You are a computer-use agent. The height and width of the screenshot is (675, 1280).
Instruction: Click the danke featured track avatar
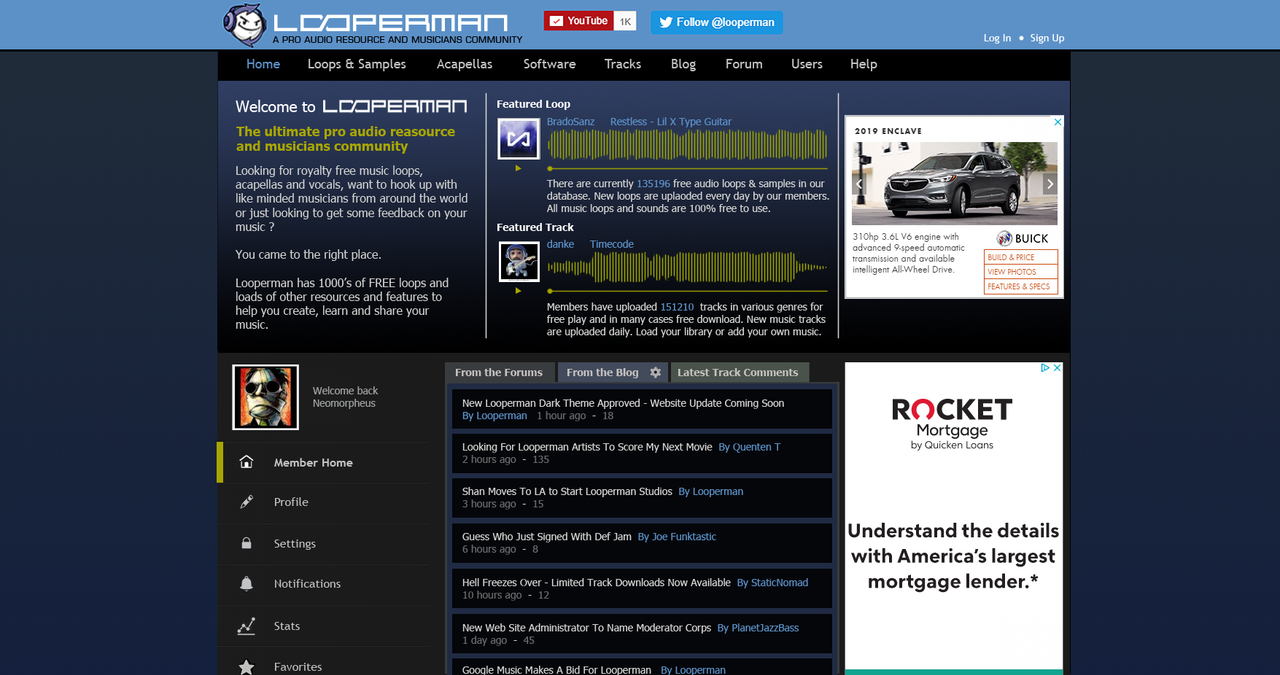coord(519,262)
